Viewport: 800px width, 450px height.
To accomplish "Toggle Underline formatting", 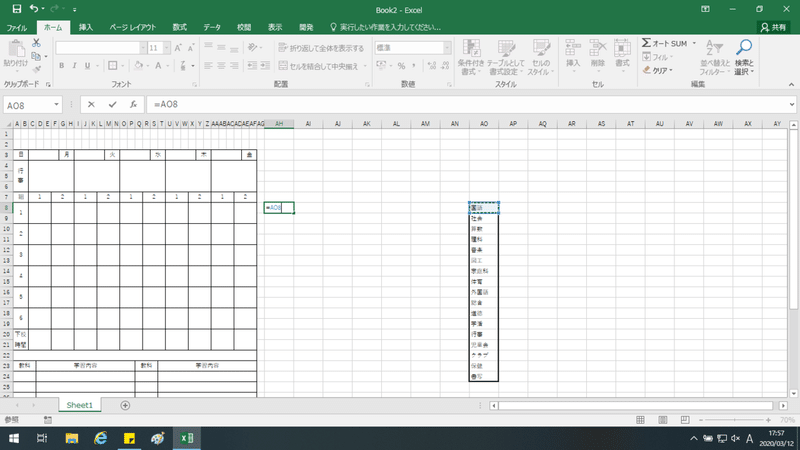I will [87, 66].
